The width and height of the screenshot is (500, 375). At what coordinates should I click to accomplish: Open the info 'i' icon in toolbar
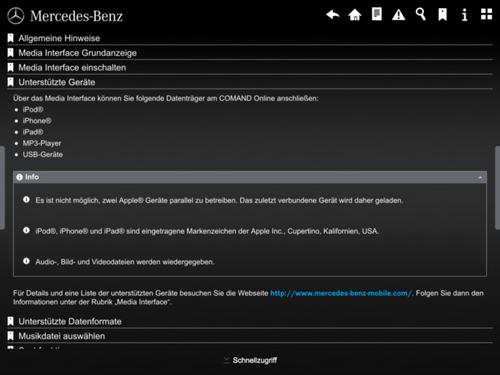(x=464, y=15)
